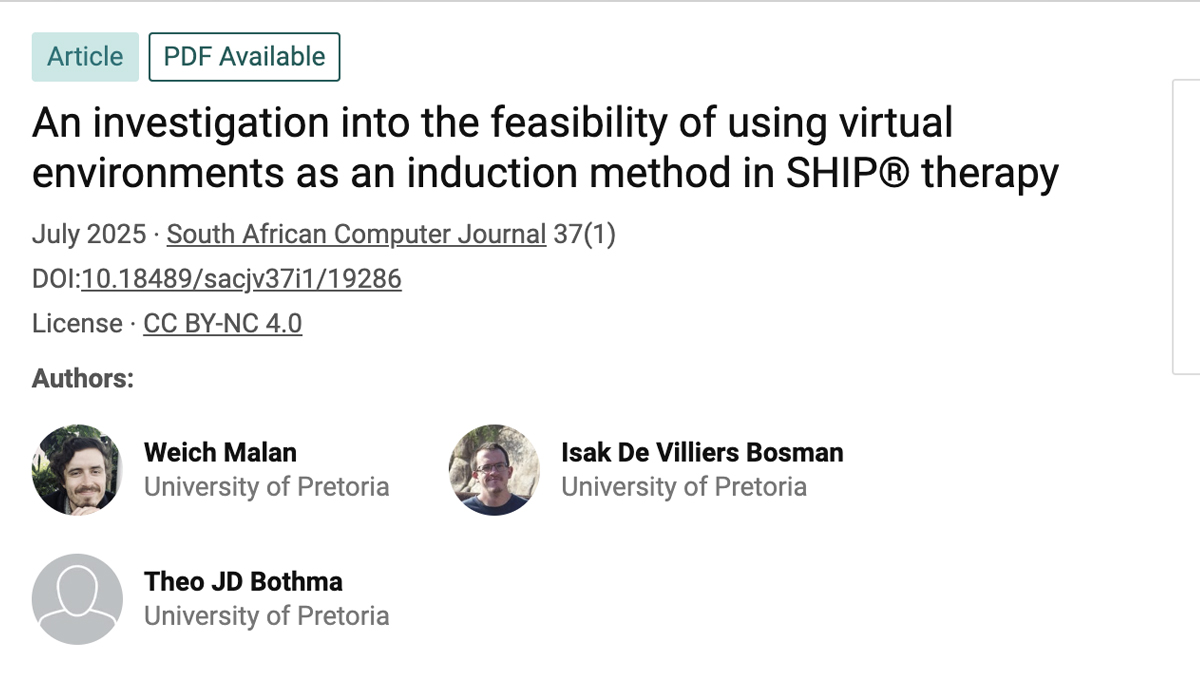Open Isak De Villiers Bosman's profile
This screenshot has width=1200, height=674.
tap(701, 452)
